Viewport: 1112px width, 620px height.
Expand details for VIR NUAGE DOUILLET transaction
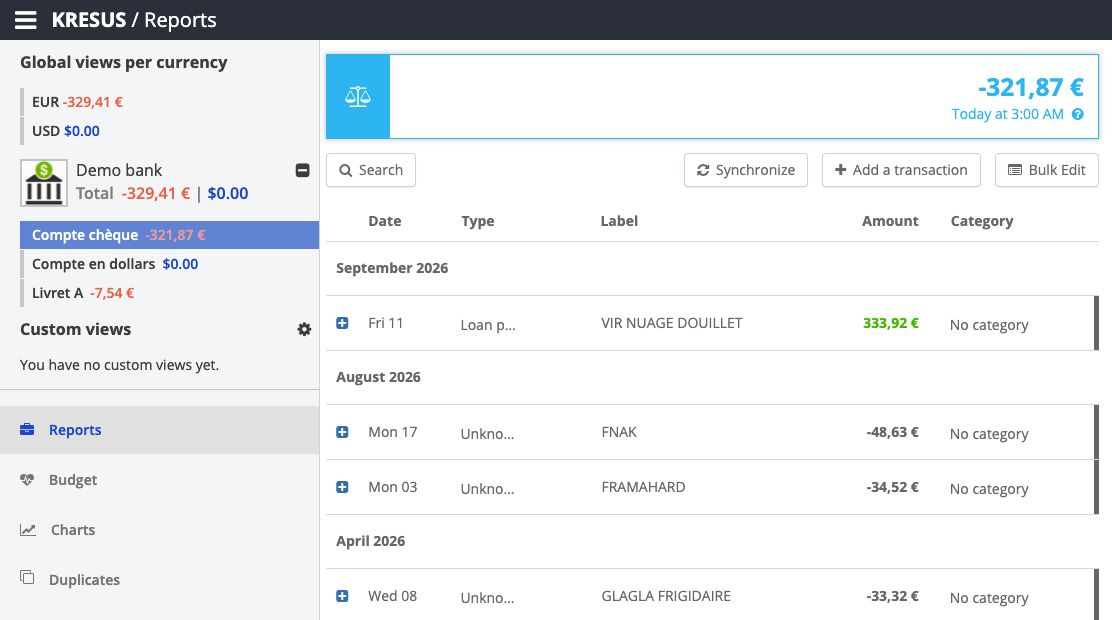coord(342,323)
